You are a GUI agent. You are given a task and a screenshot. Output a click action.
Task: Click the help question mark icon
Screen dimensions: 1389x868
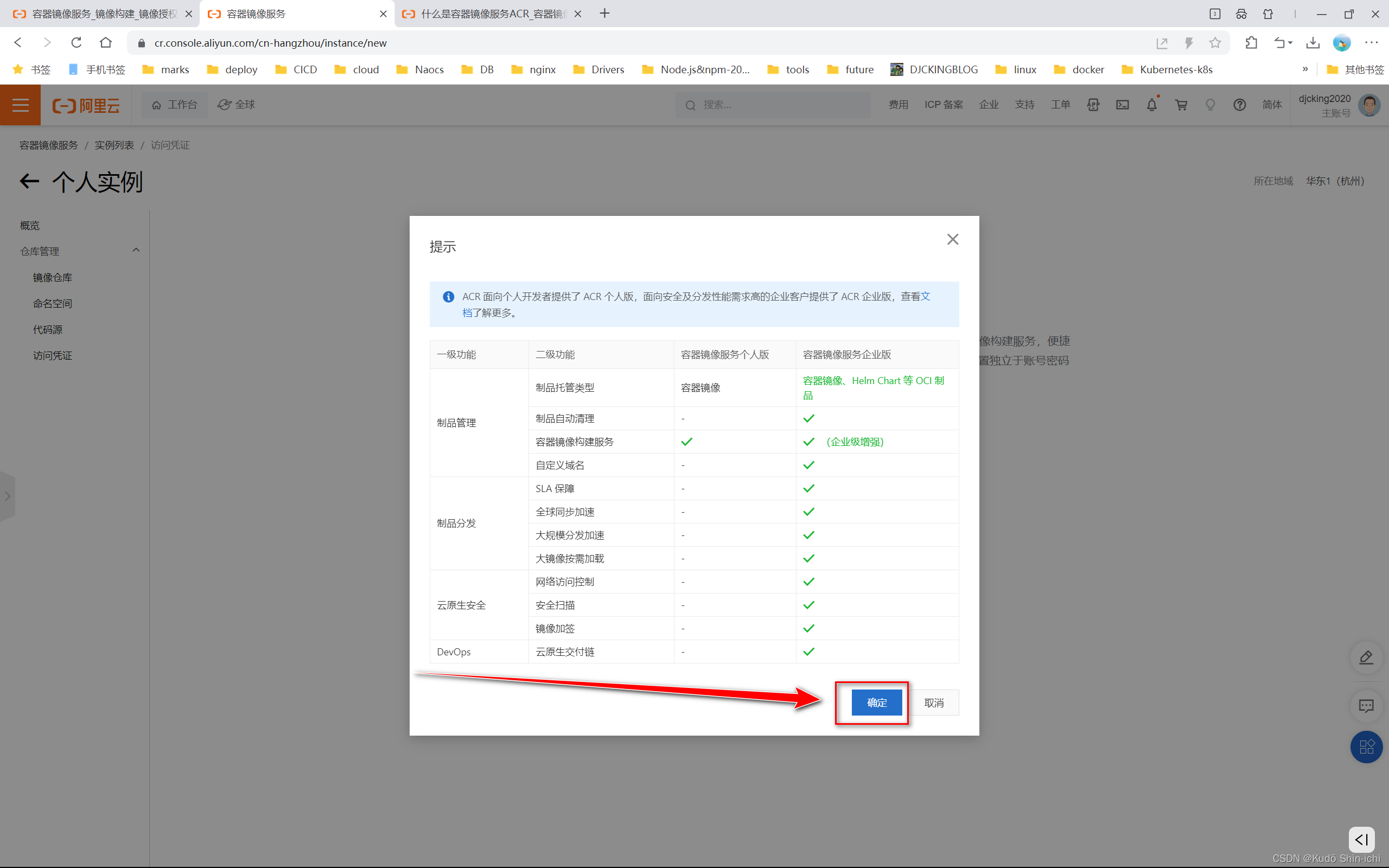(1239, 105)
